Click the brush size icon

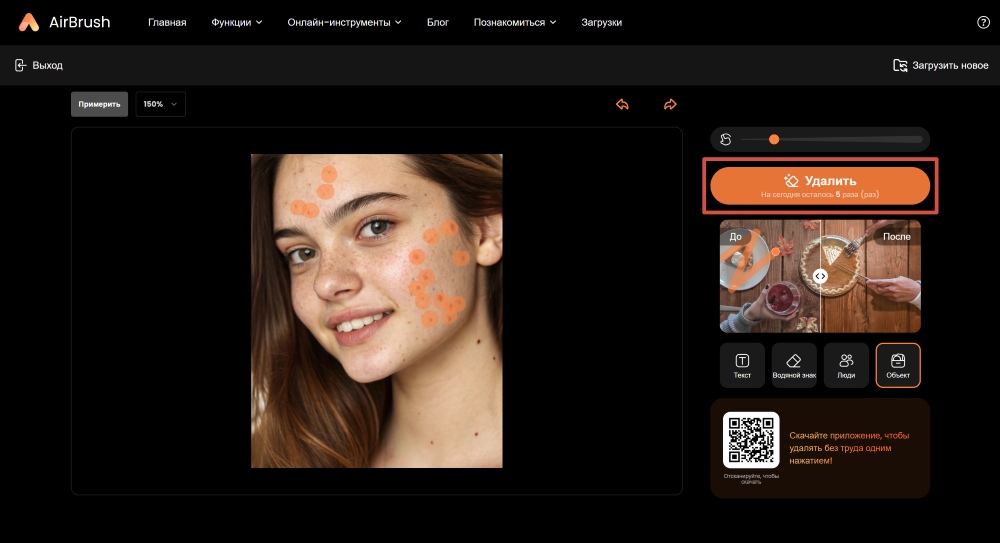(x=727, y=139)
